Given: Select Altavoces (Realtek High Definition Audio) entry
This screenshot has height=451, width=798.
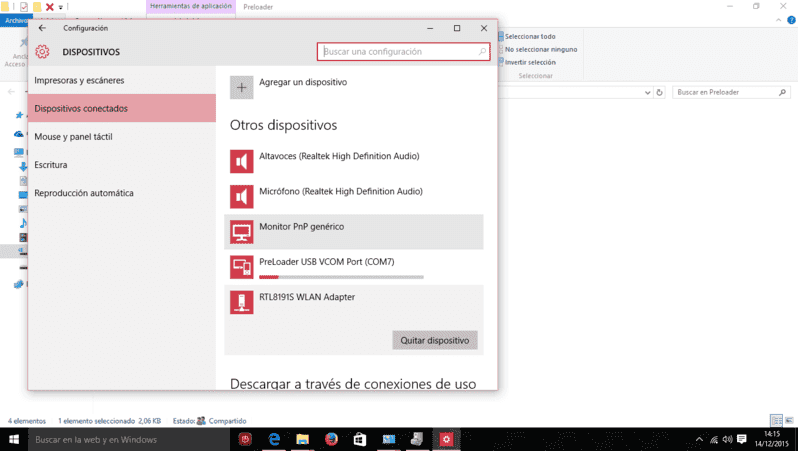Looking at the screenshot, I should click(x=354, y=161).
